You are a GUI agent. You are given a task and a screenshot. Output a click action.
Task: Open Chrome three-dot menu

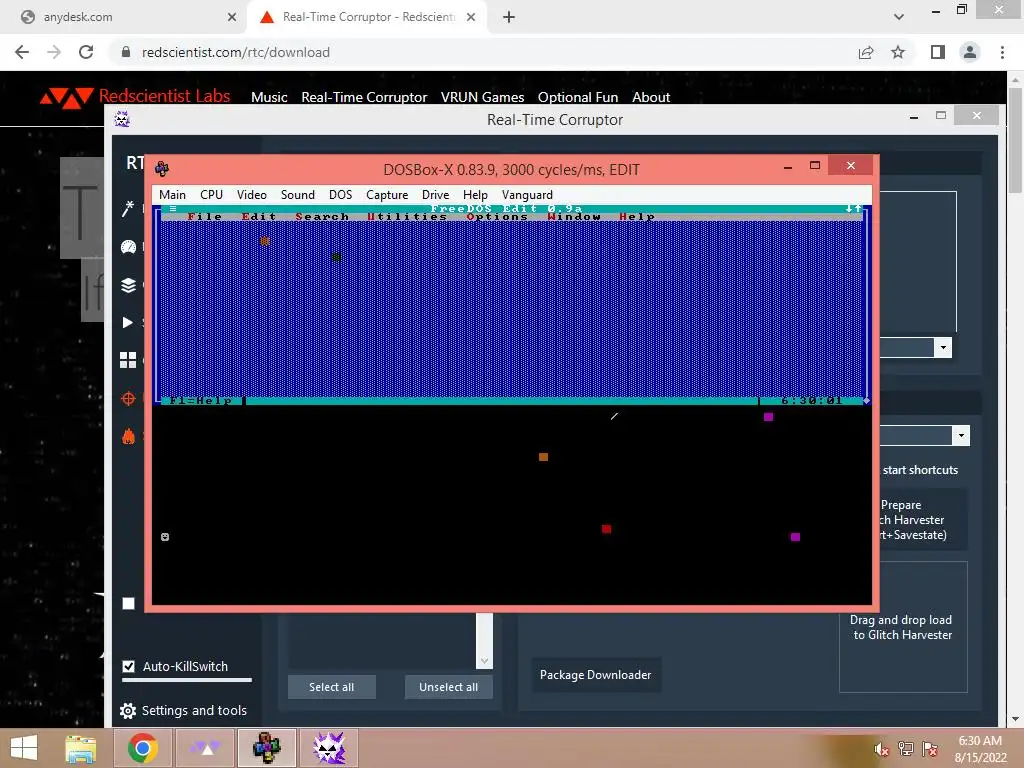point(1002,52)
